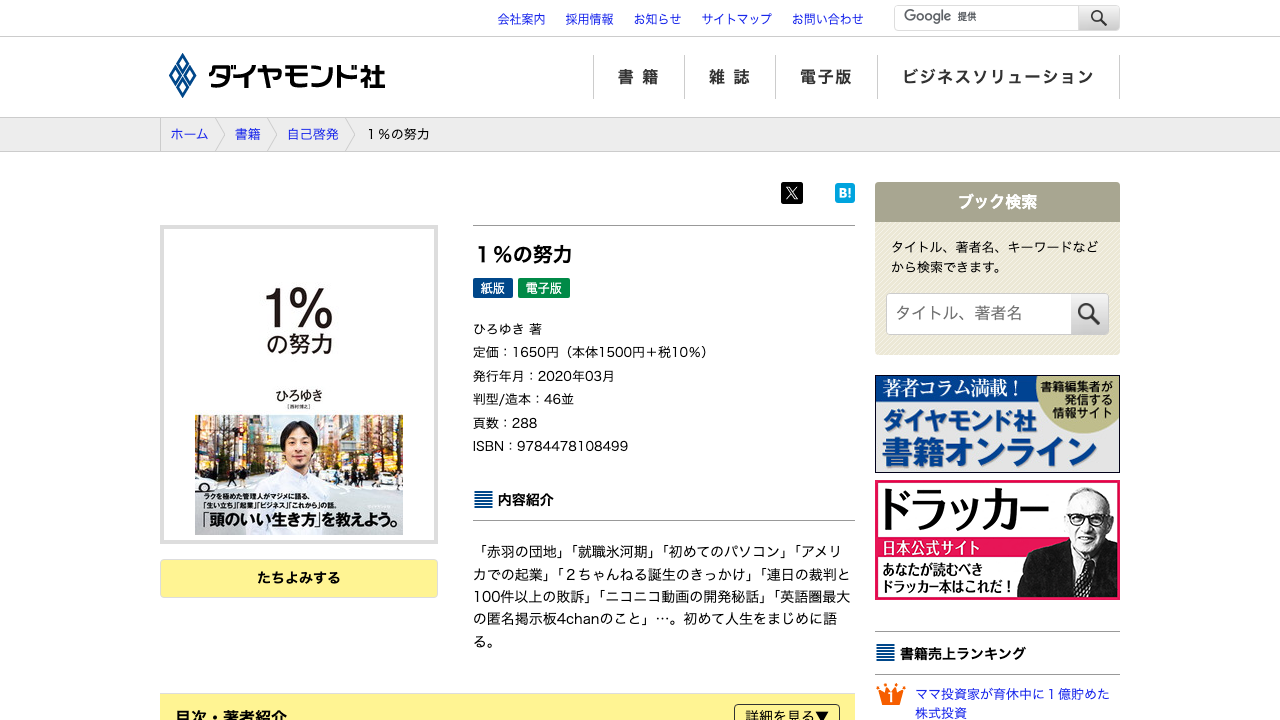Open the お問い合わせ link
The height and width of the screenshot is (720, 1280).
click(827, 19)
